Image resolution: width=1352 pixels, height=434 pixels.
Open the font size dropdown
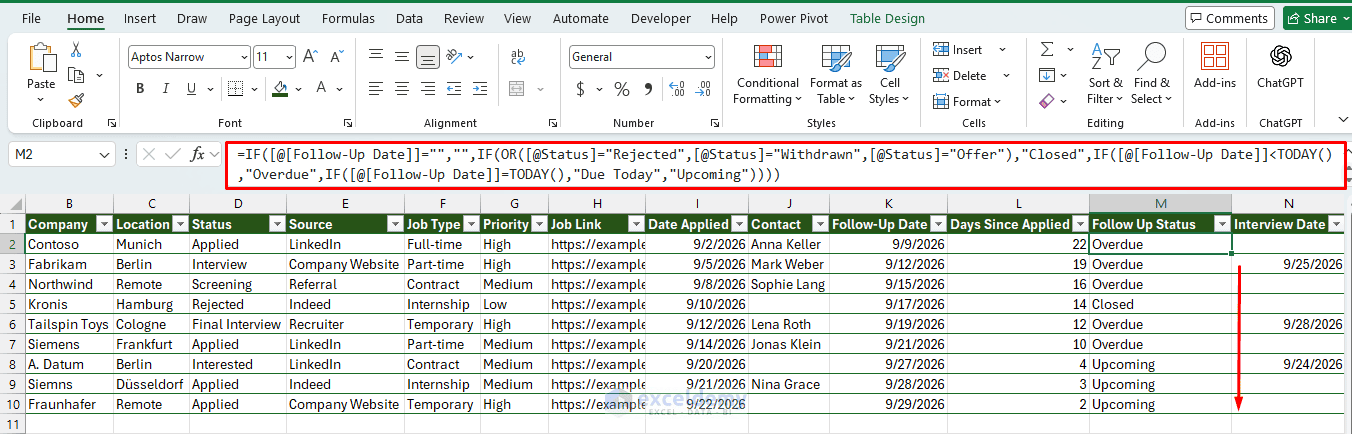pyautogui.click(x=289, y=57)
